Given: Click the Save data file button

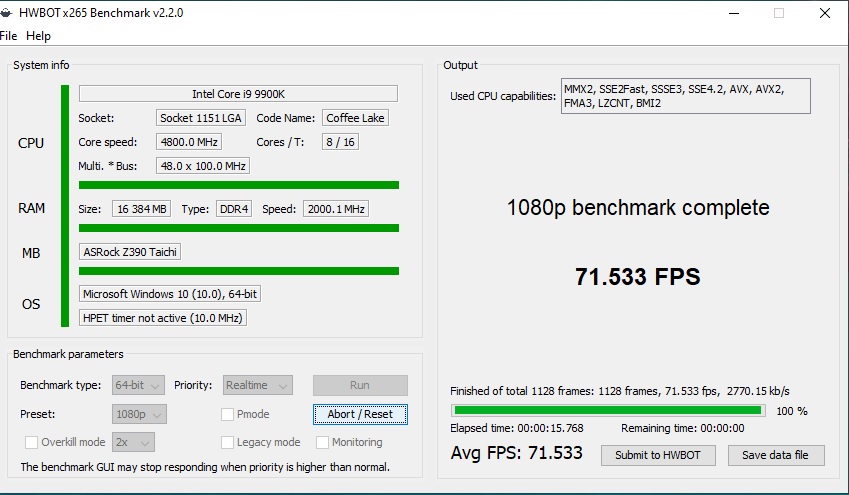Looking at the screenshot, I should 776,455.
